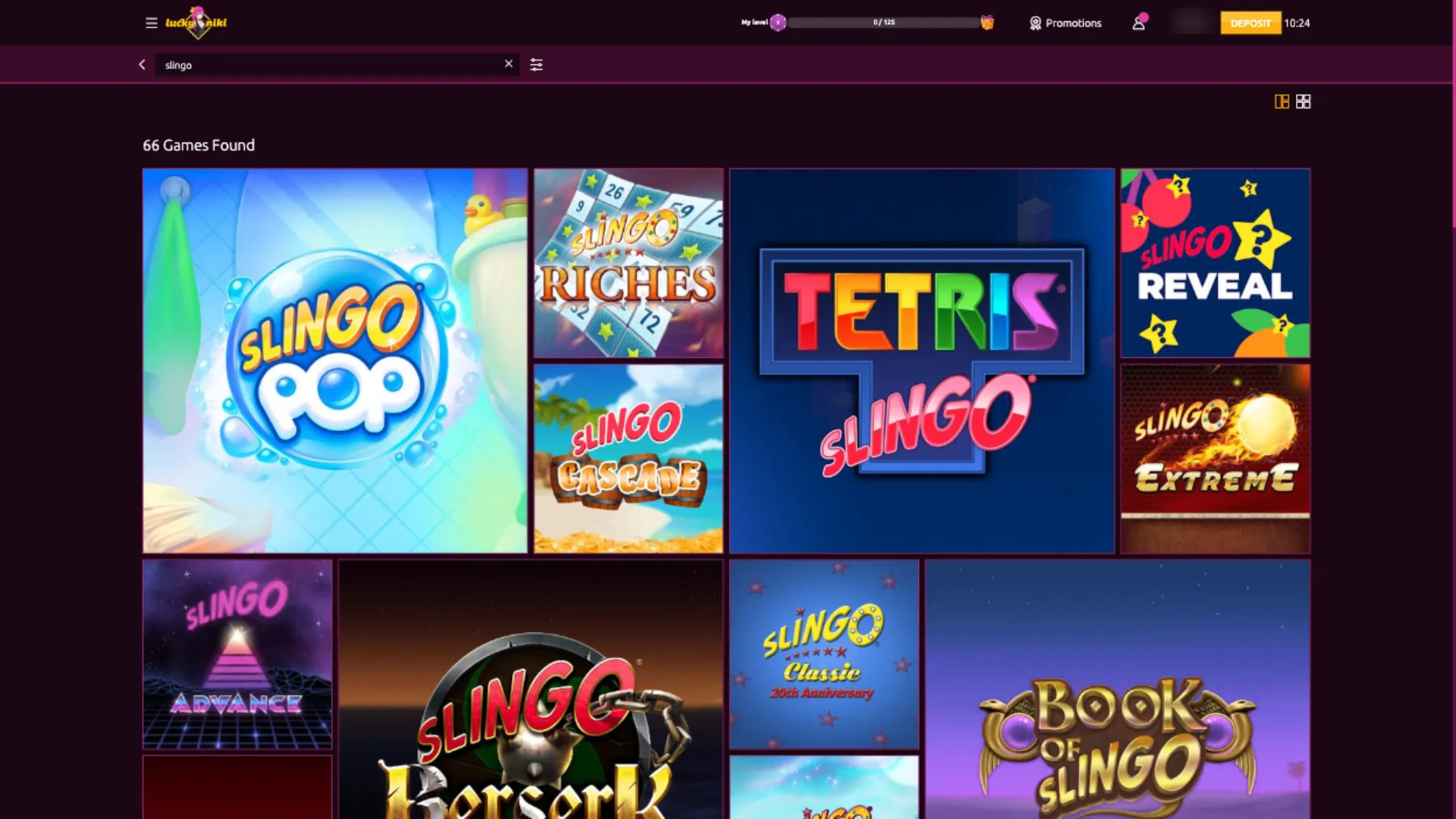Click the DEPOSIT button
The image size is (1456, 819).
(x=1250, y=23)
